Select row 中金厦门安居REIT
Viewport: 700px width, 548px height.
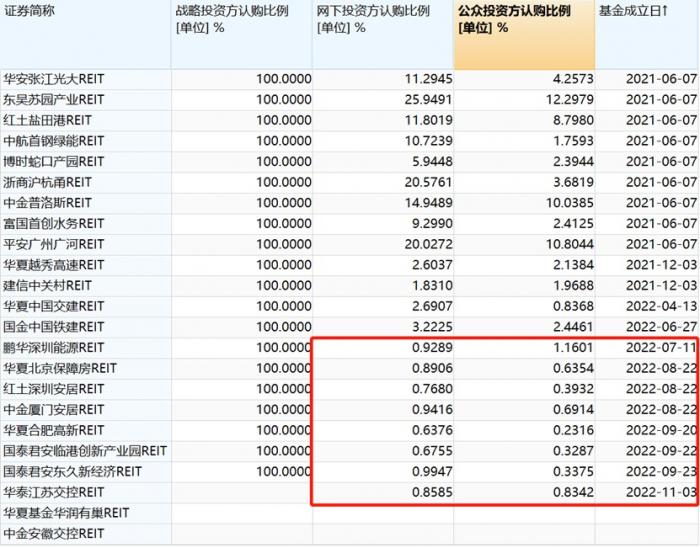[x=350, y=410]
